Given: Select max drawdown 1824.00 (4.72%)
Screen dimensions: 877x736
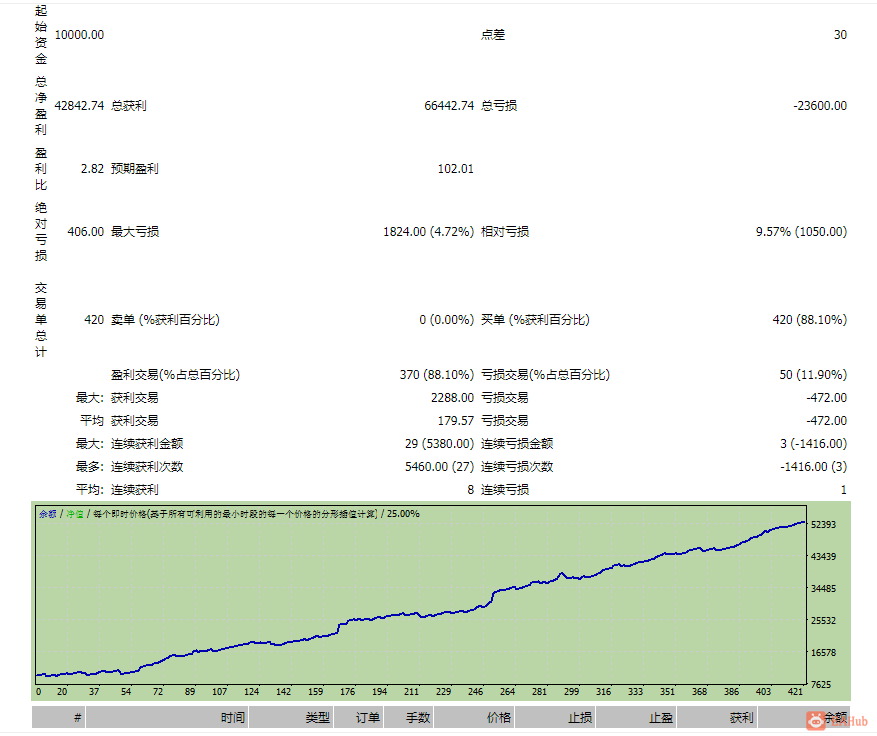Looking at the screenshot, I should (428, 232).
